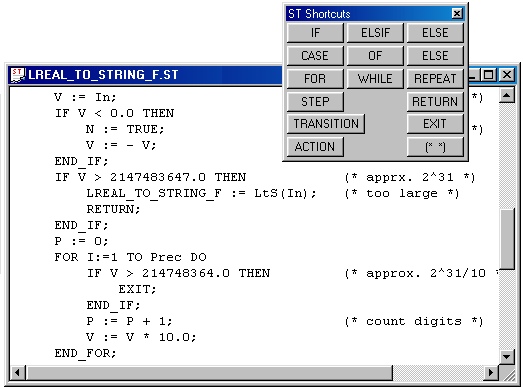523x388 pixels.
Task: Click 'LREAL_TO_STRING_F := LtS(In);' line
Action: [x=201, y=193]
